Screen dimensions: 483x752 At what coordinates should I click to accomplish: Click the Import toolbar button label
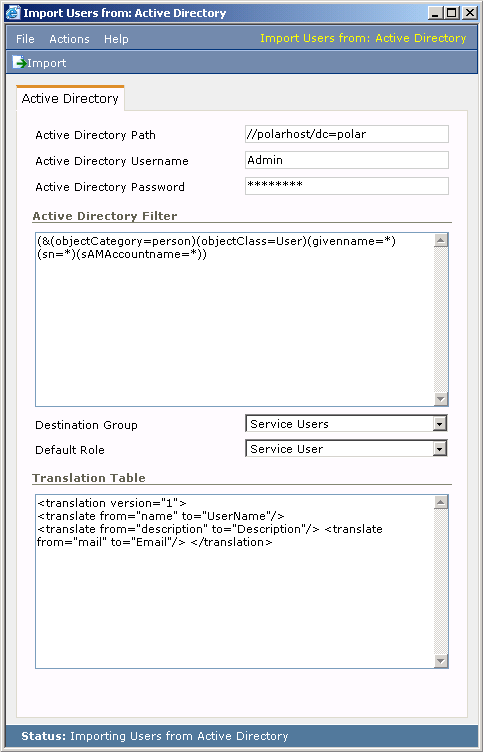coord(47,63)
